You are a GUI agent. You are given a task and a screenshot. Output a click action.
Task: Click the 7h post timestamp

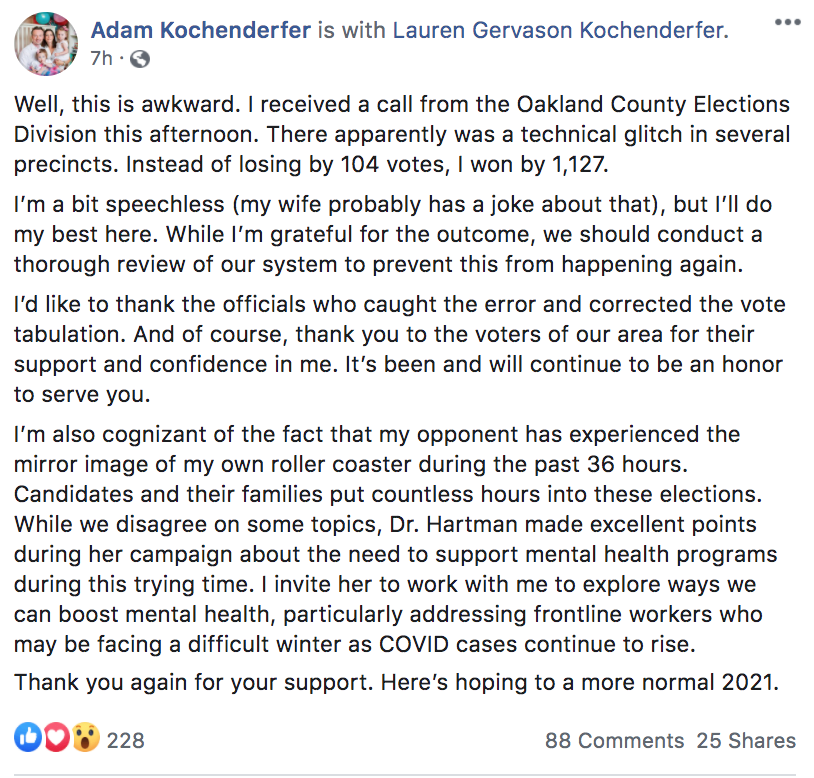click(101, 59)
